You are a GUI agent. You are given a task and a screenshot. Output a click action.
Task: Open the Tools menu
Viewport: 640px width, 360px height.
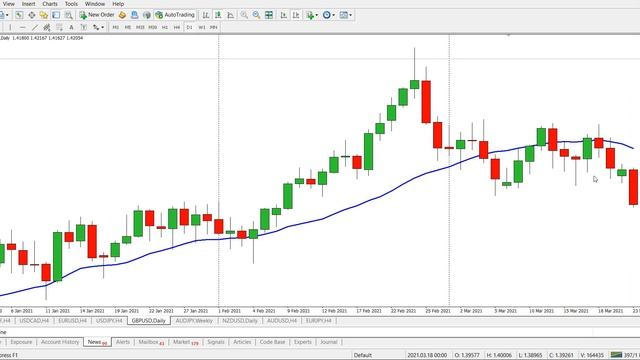tap(71, 4)
